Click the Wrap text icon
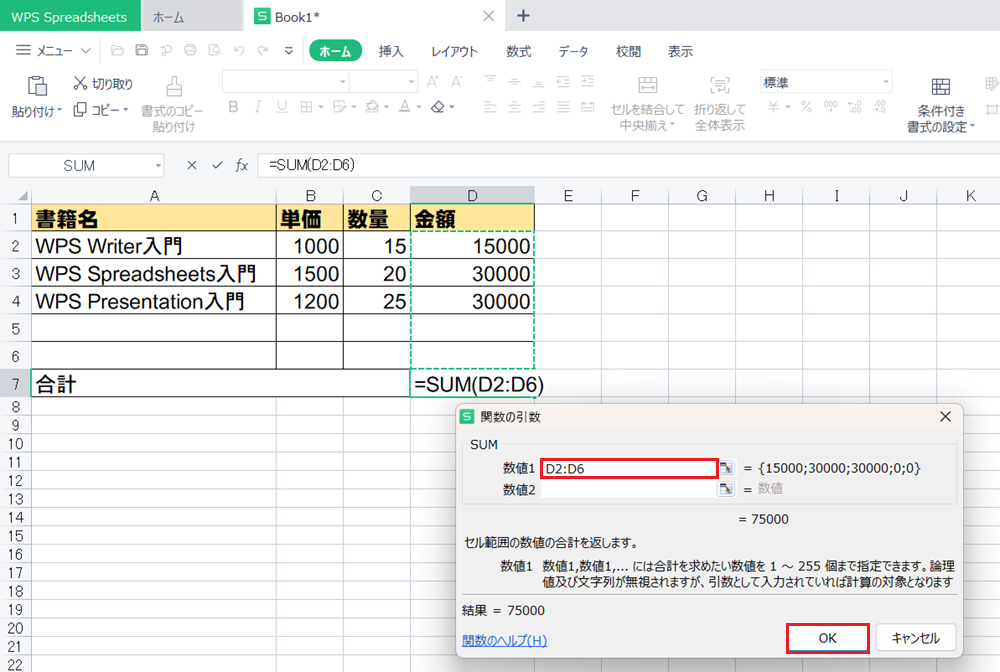The width and height of the screenshot is (1000, 672). 719,85
